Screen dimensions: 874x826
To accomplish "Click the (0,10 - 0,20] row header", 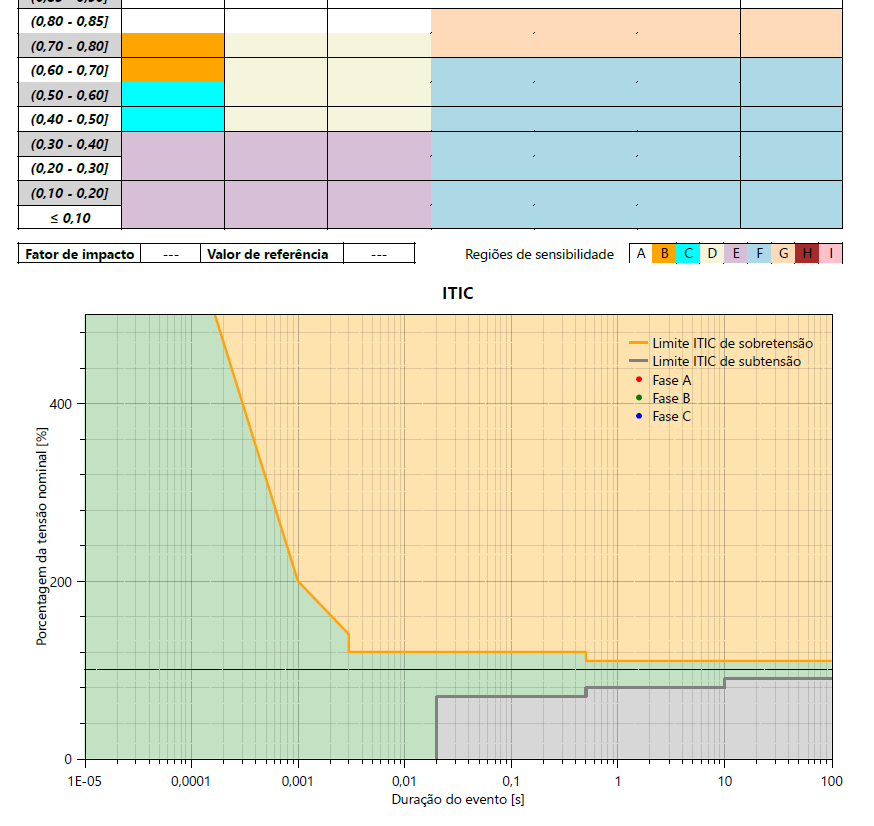I will pos(70,193).
